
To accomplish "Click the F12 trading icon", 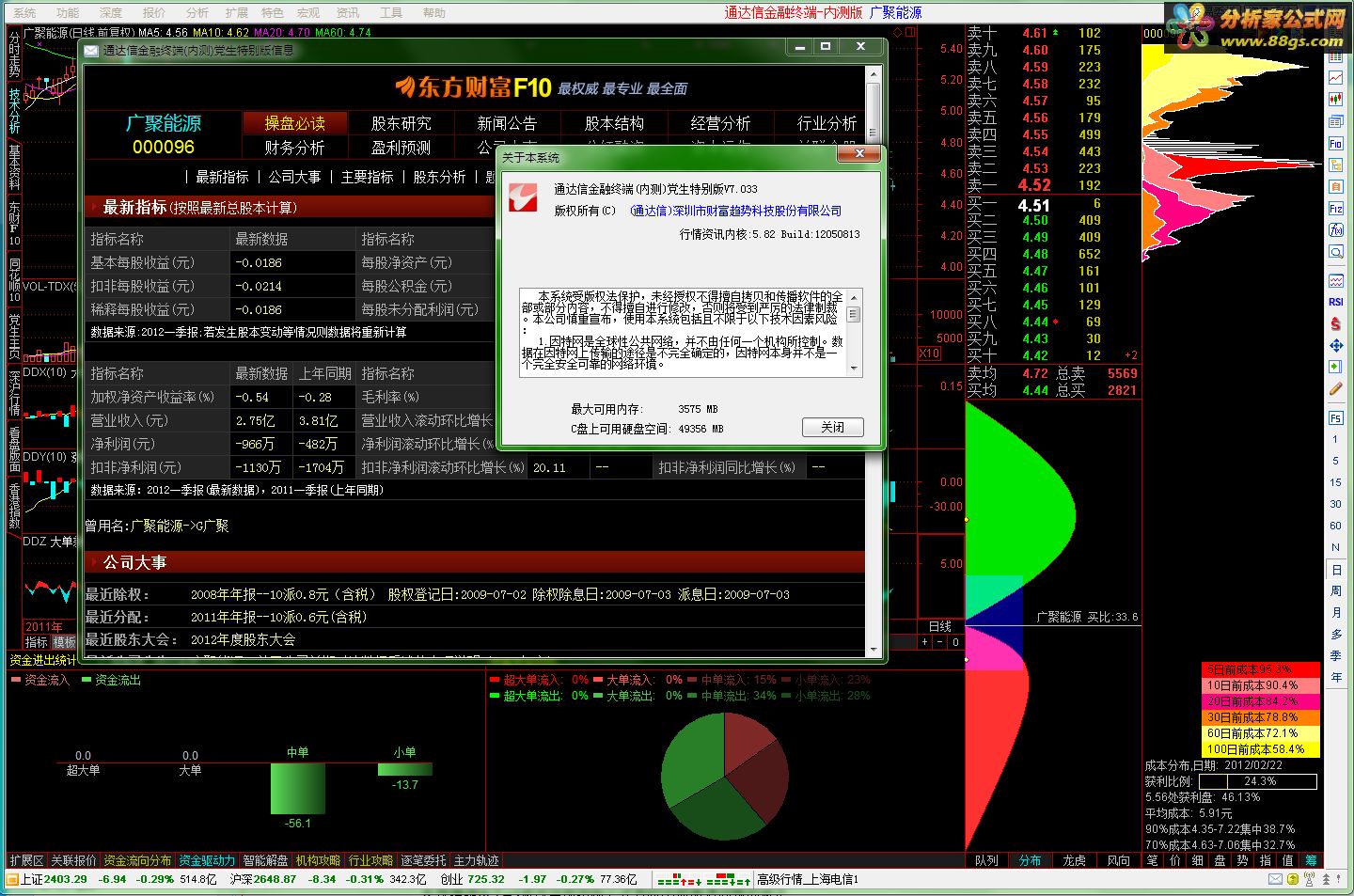I will [x=1335, y=209].
